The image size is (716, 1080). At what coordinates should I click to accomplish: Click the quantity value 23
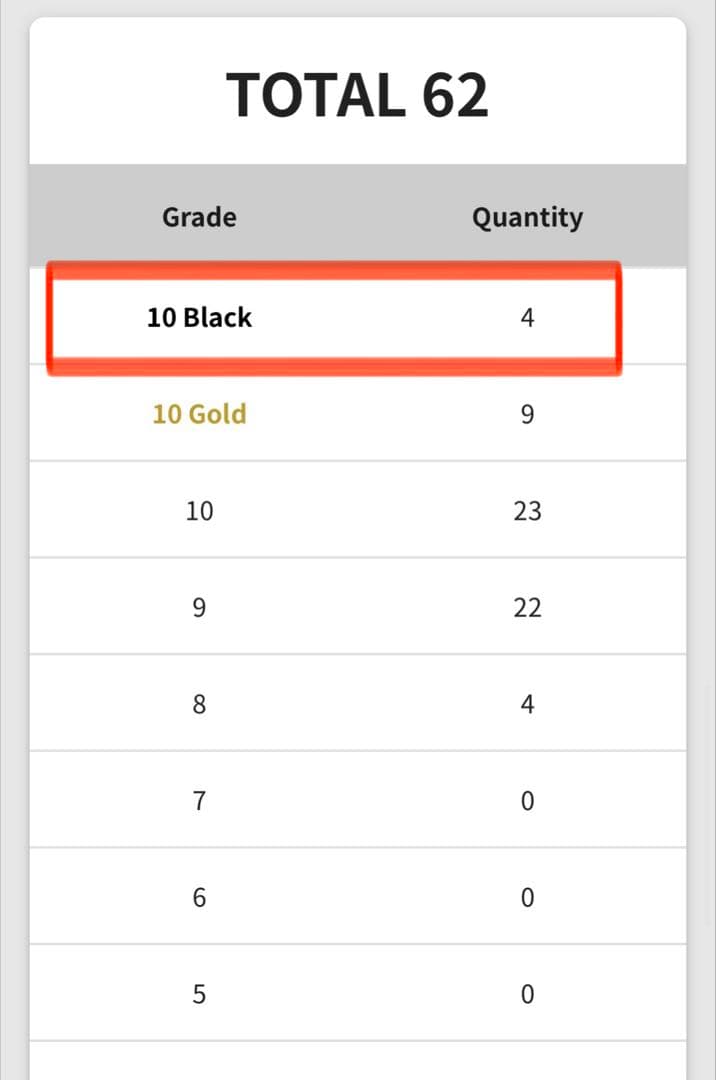click(x=527, y=511)
